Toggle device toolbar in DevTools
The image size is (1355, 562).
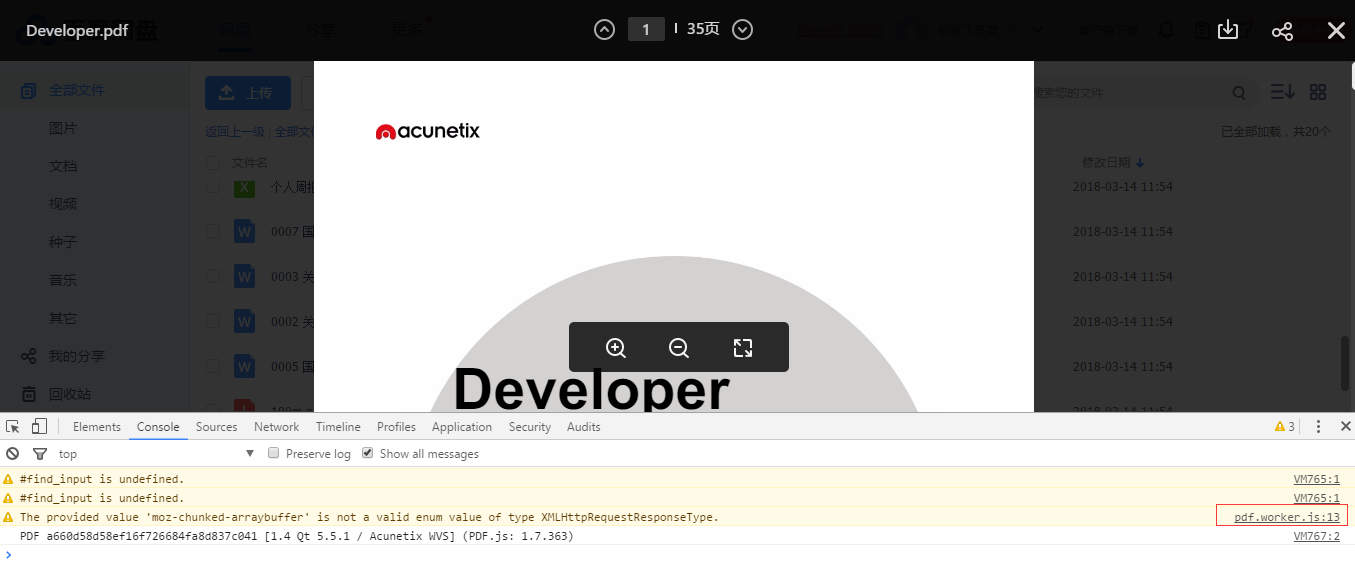coord(39,427)
